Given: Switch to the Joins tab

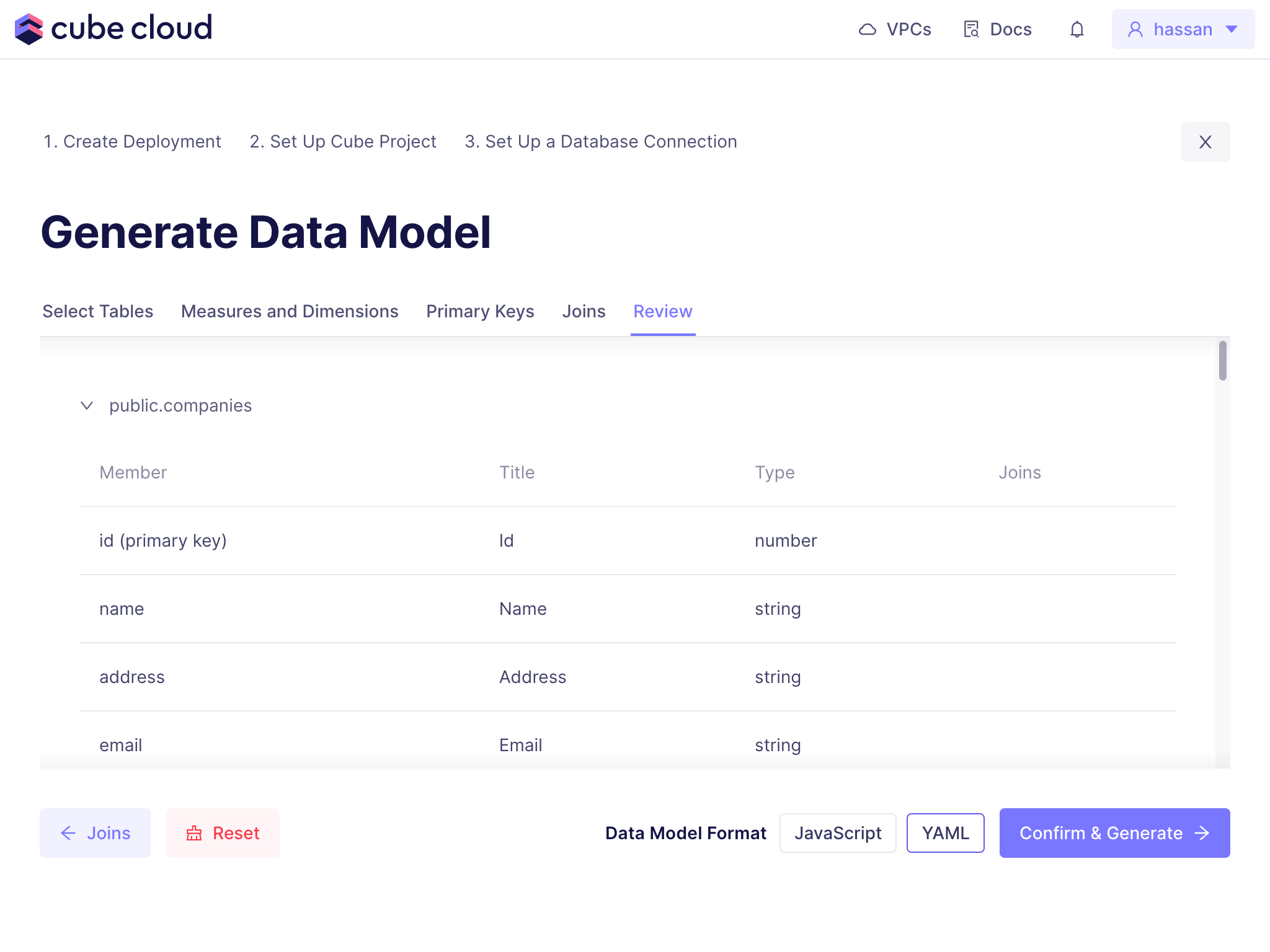Looking at the screenshot, I should tap(584, 311).
